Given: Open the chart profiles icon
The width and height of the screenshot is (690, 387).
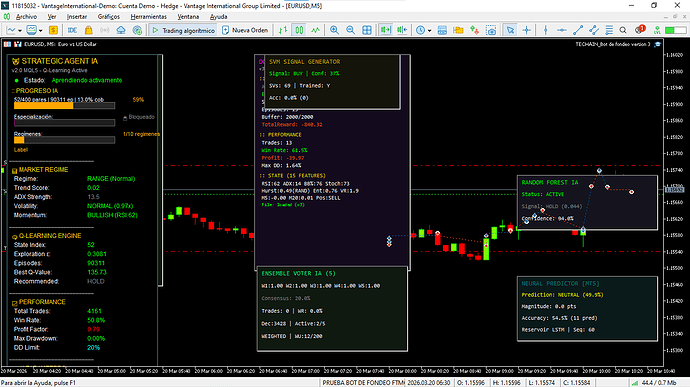Looking at the screenshot, I should 31,30.
